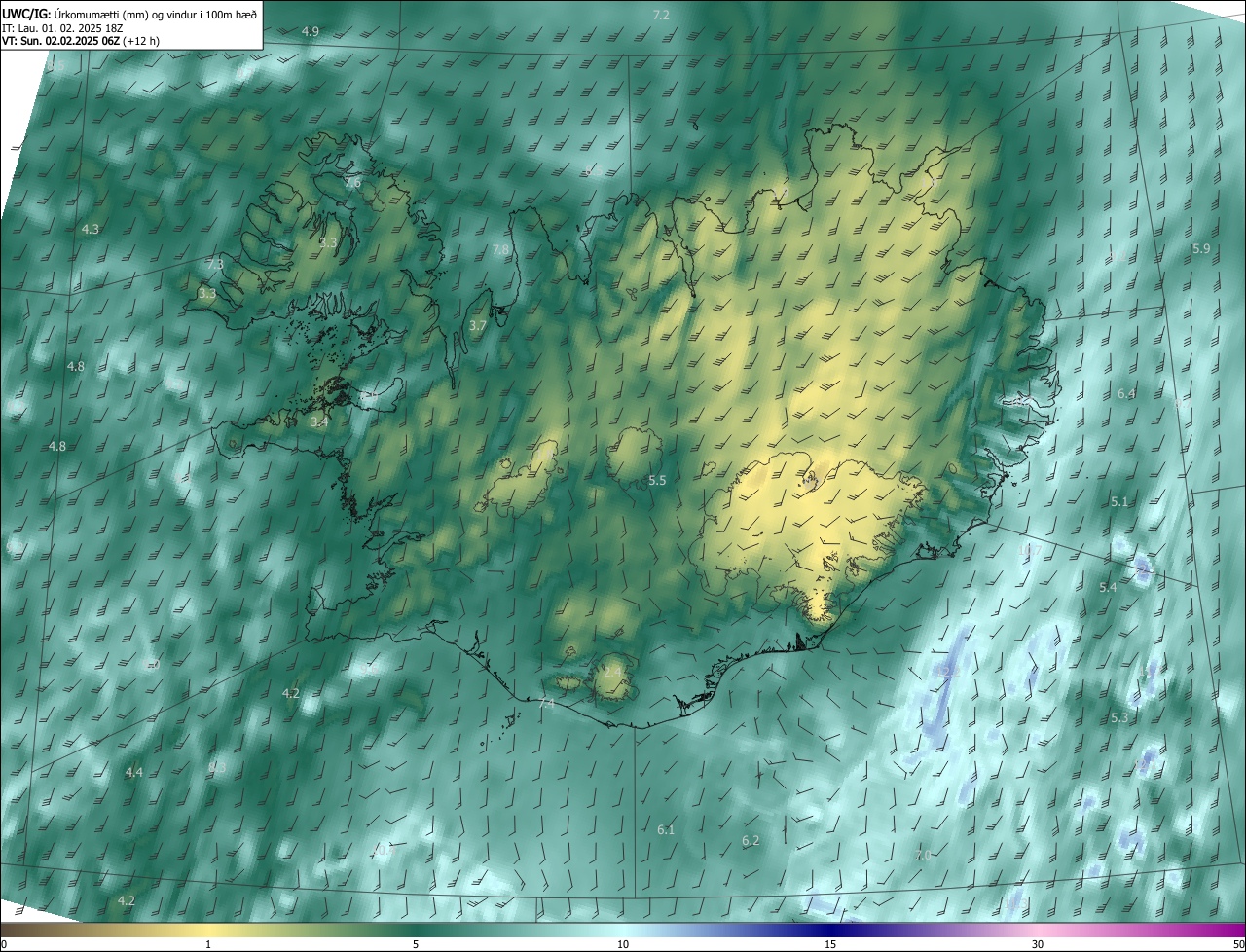The image size is (1246, 952).
Task: Click the VT: Sun. 02.02.2025 06Z line
Action: point(81,41)
